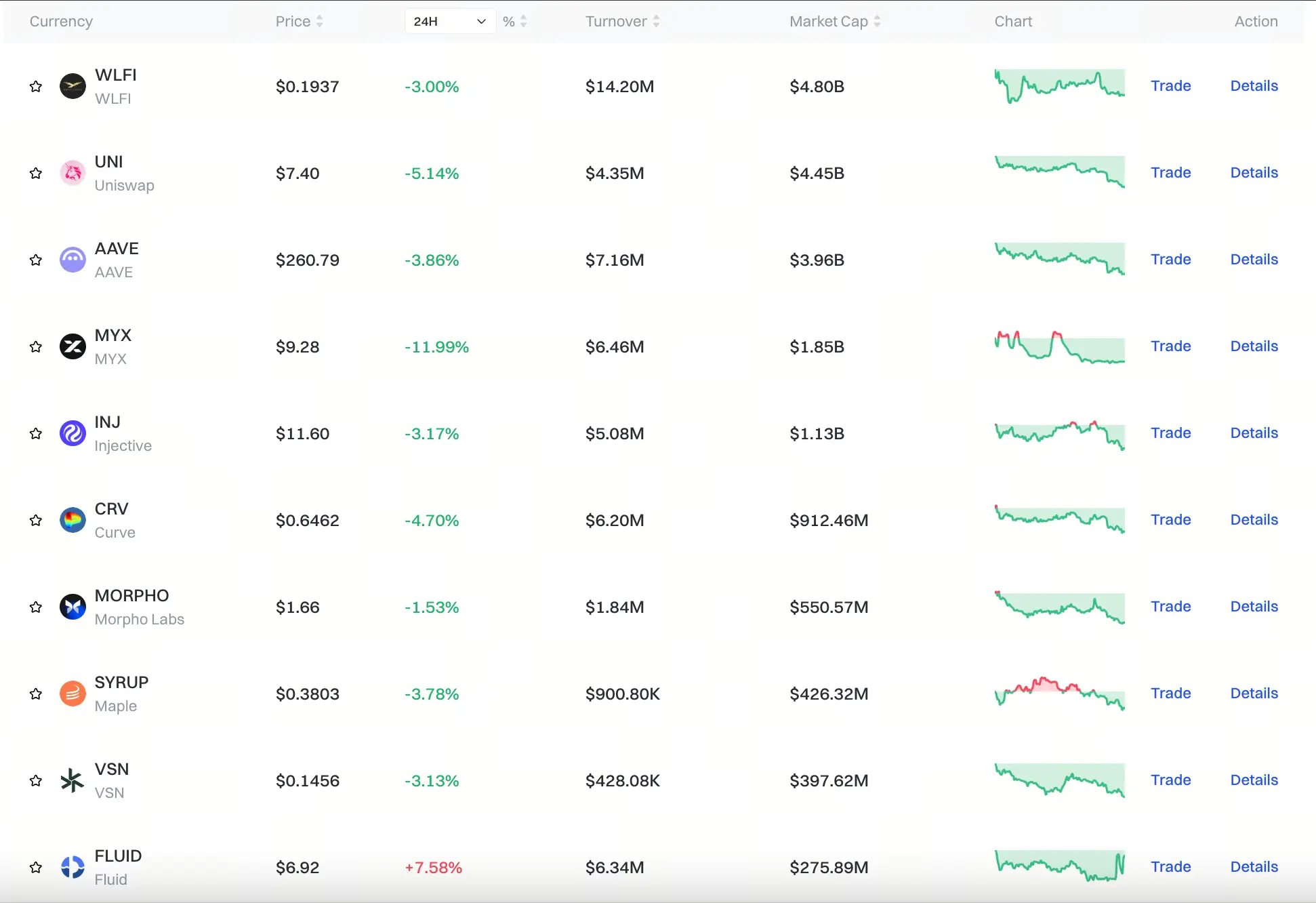Click the MYX coin logo
This screenshot has height=903, width=1316.
coord(73,346)
